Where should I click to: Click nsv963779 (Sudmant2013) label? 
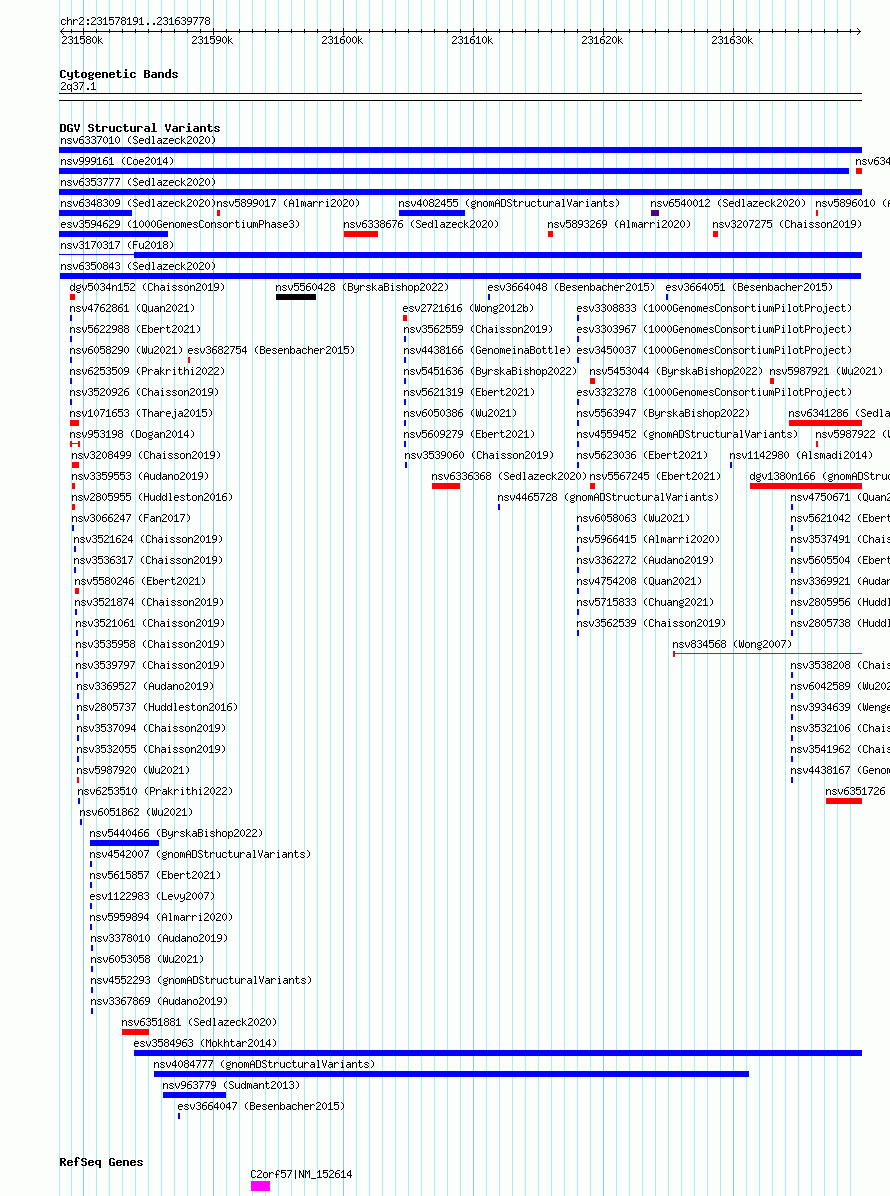(x=231, y=1085)
